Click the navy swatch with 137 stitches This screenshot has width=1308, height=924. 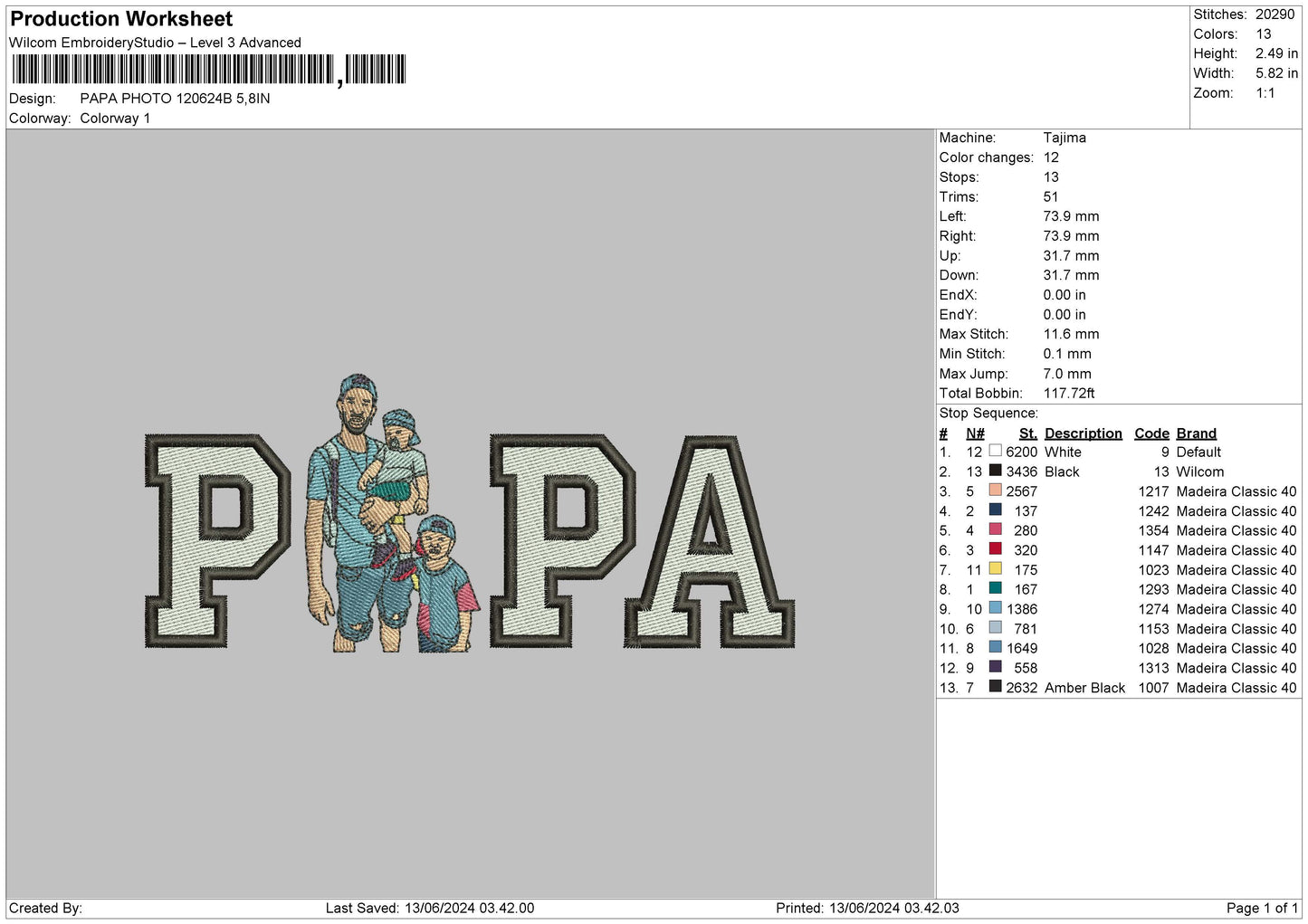click(x=995, y=510)
